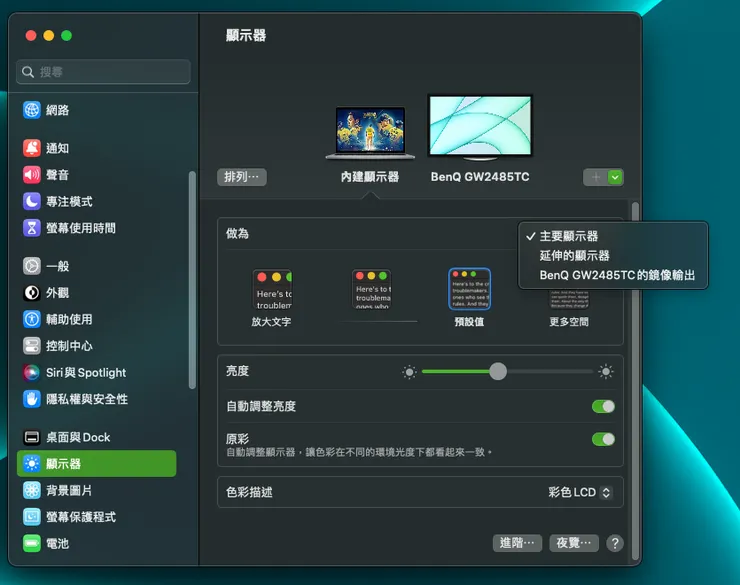Open the Siri與Spotlight icon
This screenshot has width=740, height=585.
(x=32, y=372)
